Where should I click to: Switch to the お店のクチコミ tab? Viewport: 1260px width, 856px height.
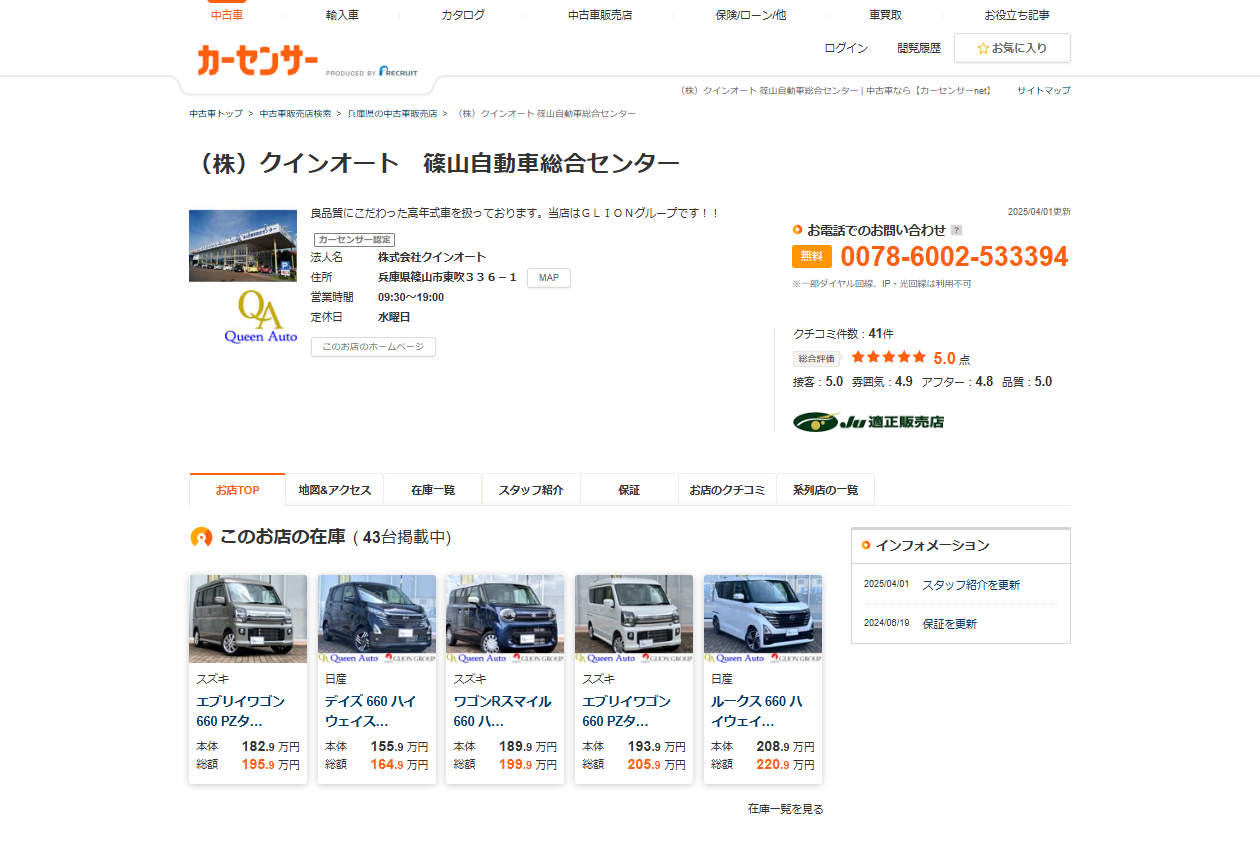point(727,490)
